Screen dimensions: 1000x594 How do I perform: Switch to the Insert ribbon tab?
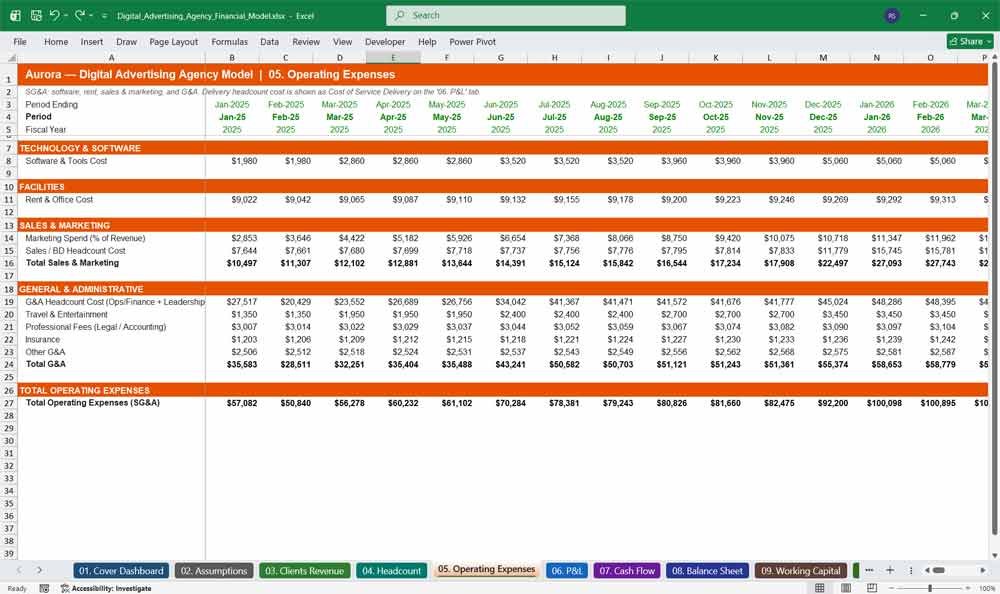click(92, 41)
